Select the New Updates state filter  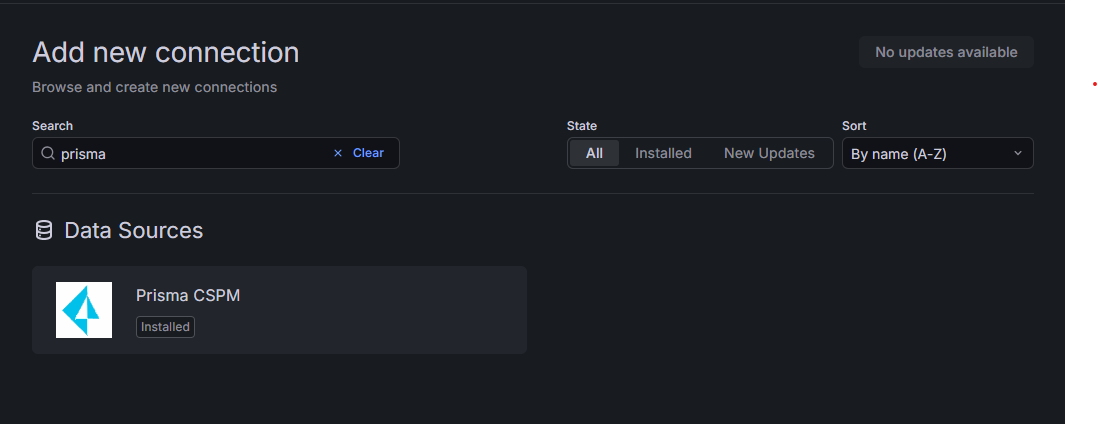pyautogui.click(x=769, y=153)
